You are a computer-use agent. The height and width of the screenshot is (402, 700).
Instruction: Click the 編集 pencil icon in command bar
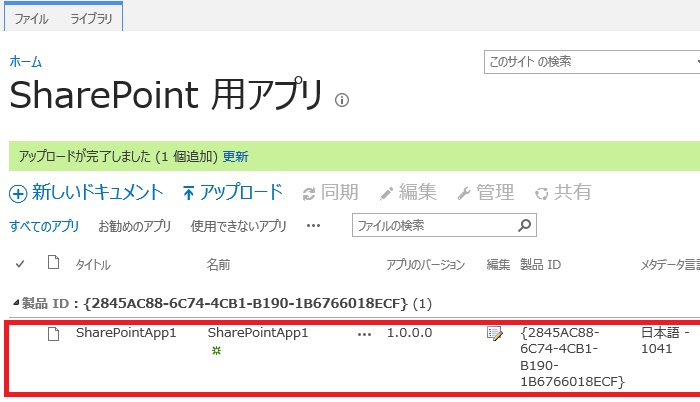[x=386, y=194]
